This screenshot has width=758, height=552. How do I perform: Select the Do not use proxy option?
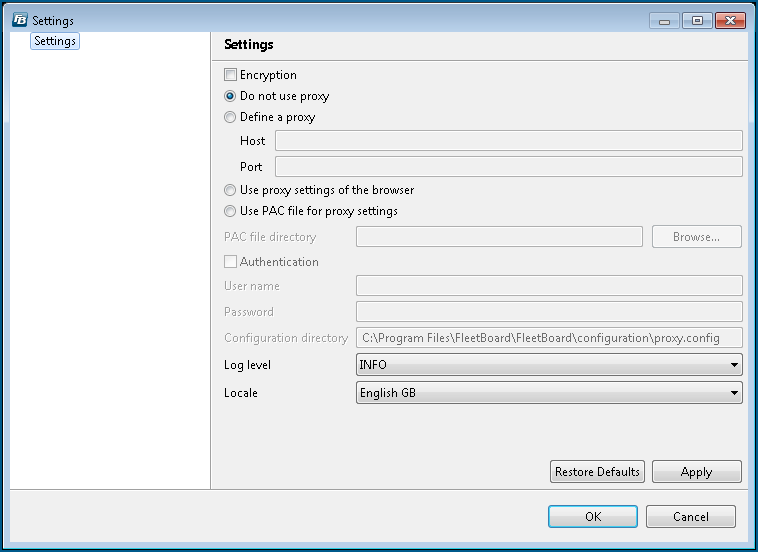[231, 96]
